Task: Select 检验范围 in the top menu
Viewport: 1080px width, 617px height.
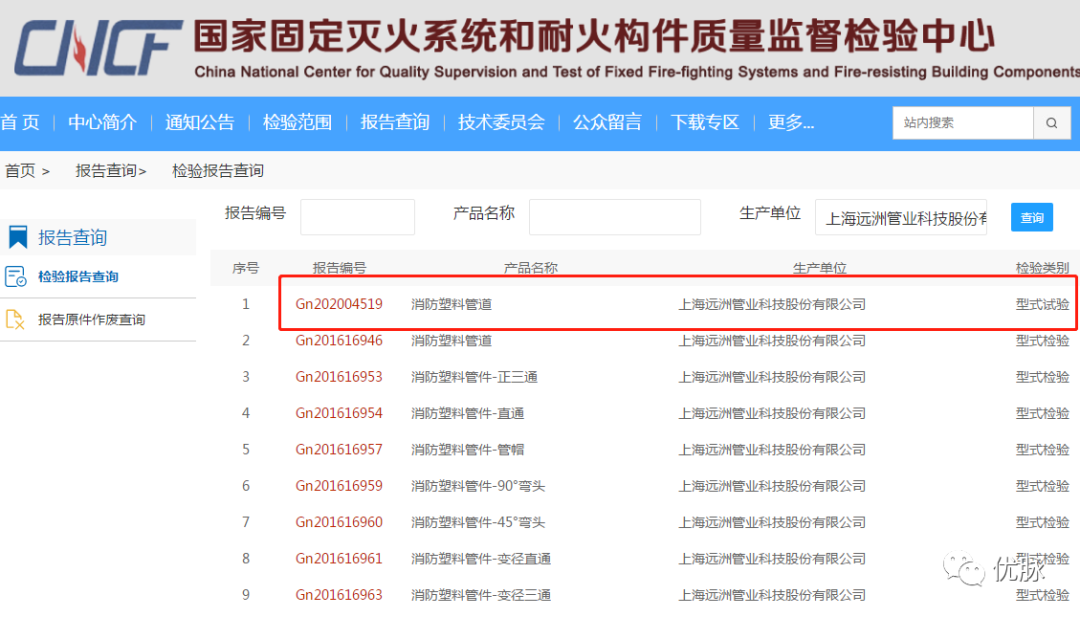Action: 297,122
